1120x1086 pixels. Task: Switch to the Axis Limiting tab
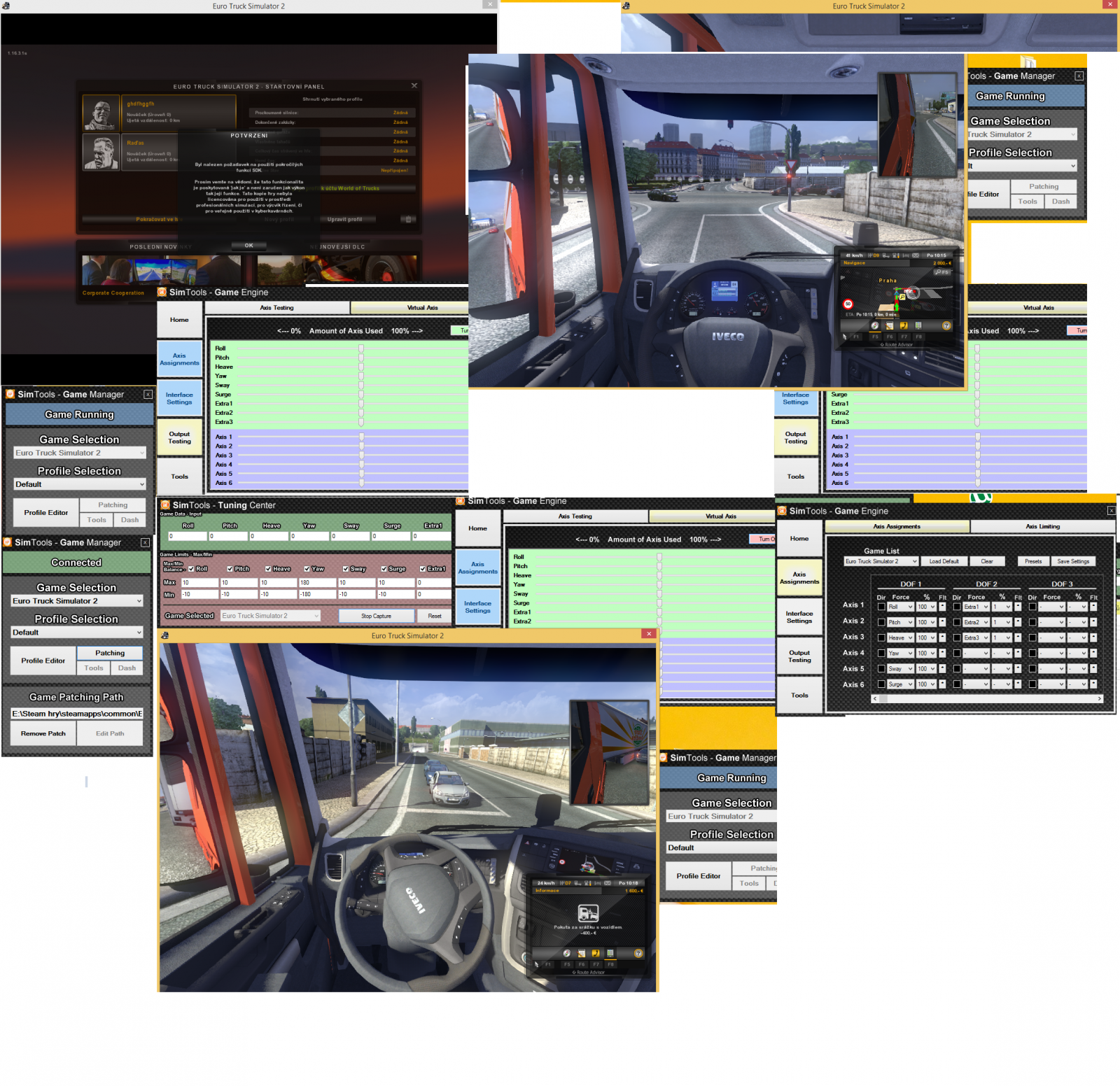point(1043,526)
